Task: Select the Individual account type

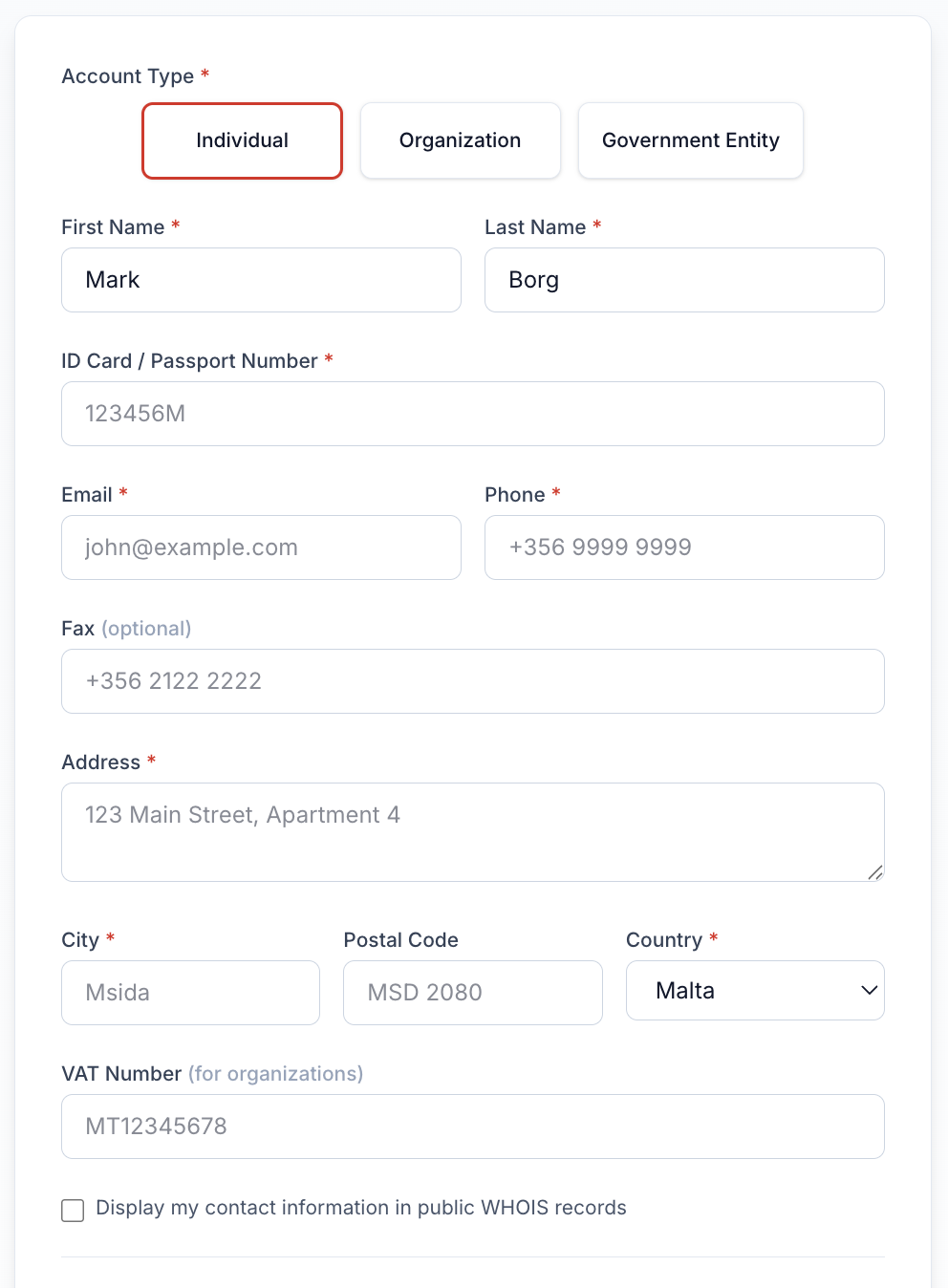Action: pyautogui.click(x=242, y=140)
